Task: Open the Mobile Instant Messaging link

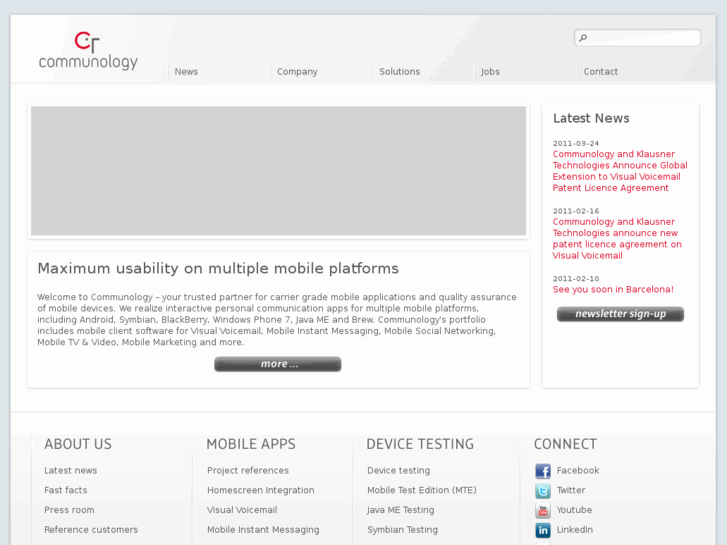Action: coord(263,529)
